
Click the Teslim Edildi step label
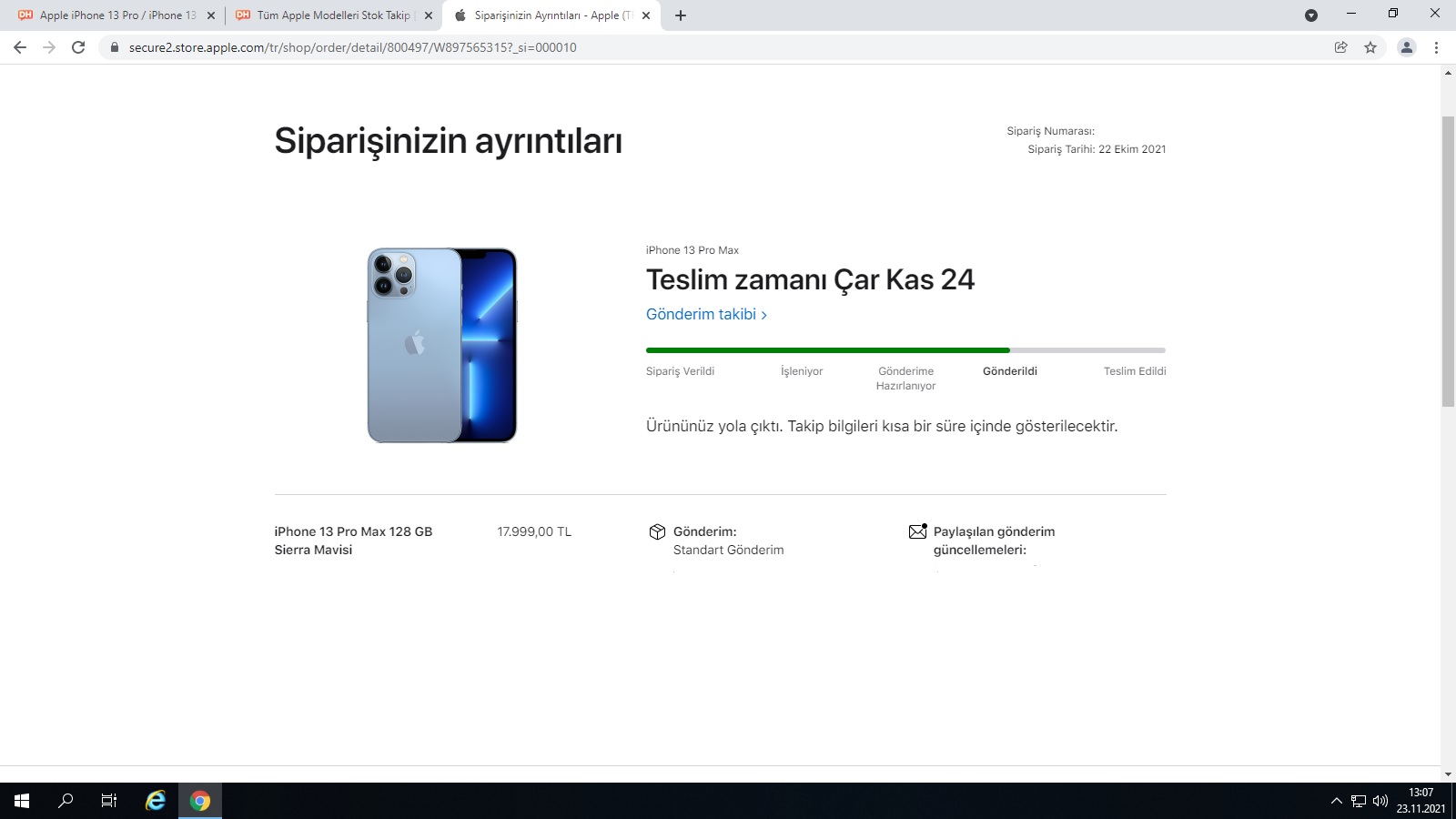[x=1135, y=371]
